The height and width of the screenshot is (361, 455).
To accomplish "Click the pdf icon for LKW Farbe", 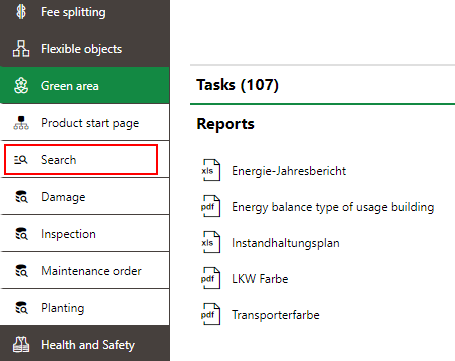I will (211, 278).
